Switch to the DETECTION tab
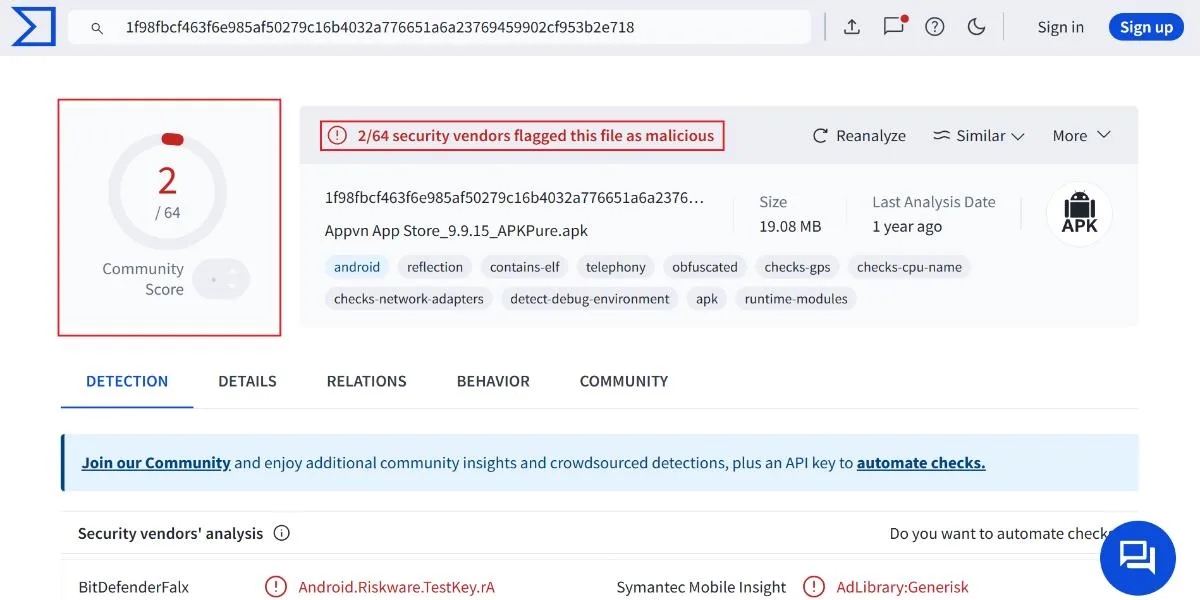Screen dimensions: 1200x600 tap(127, 381)
